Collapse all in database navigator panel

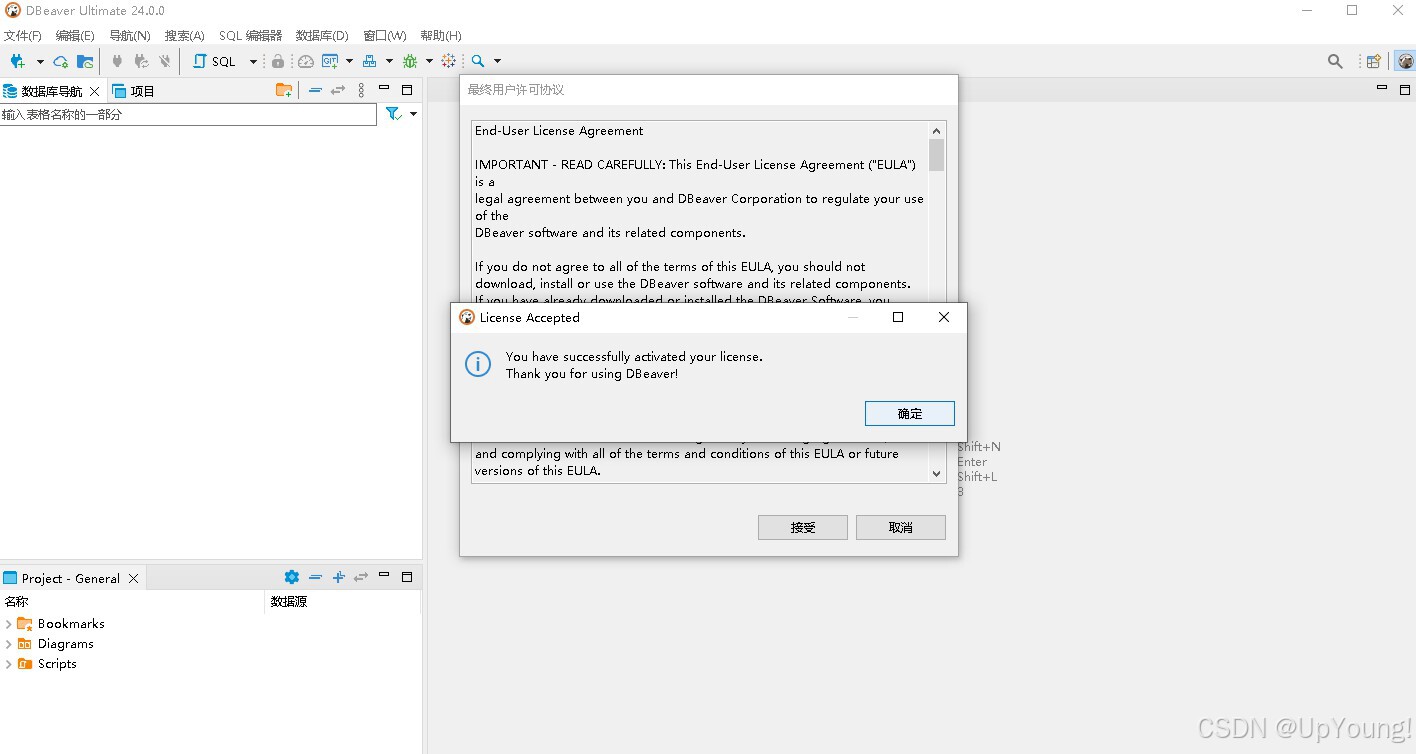pos(315,90)
